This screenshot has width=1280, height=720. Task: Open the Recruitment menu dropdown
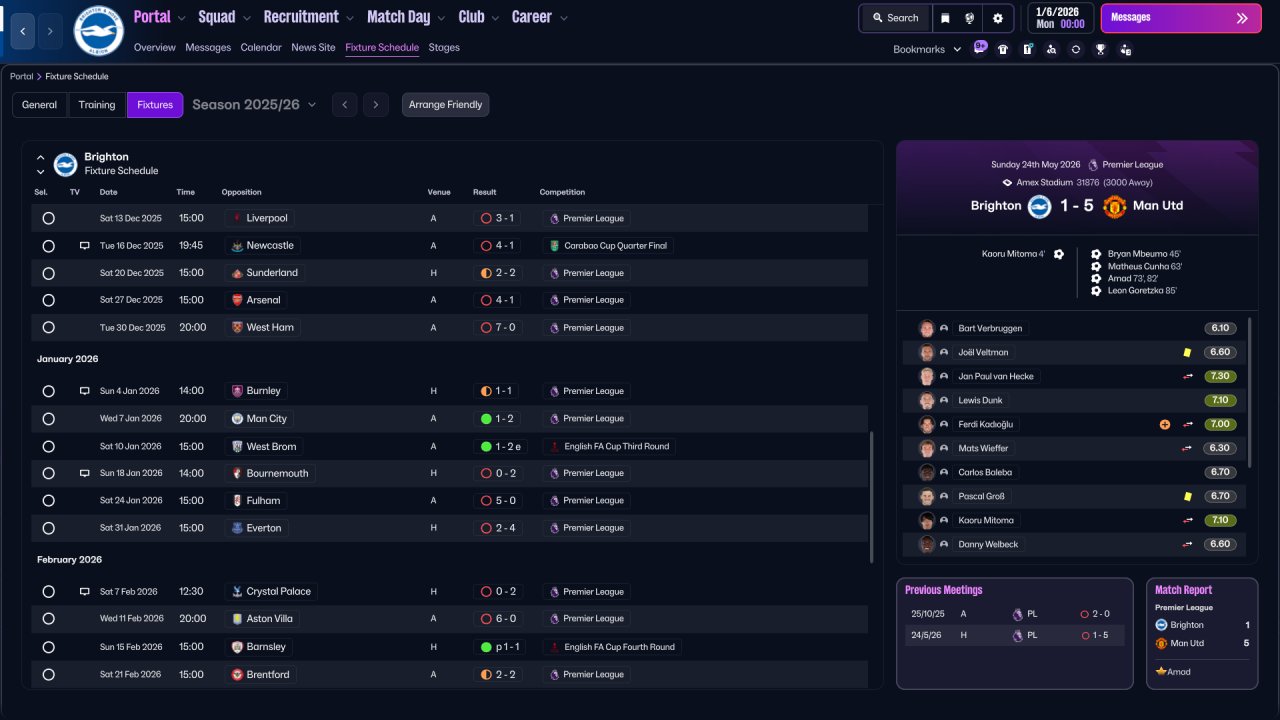point(309,17)
